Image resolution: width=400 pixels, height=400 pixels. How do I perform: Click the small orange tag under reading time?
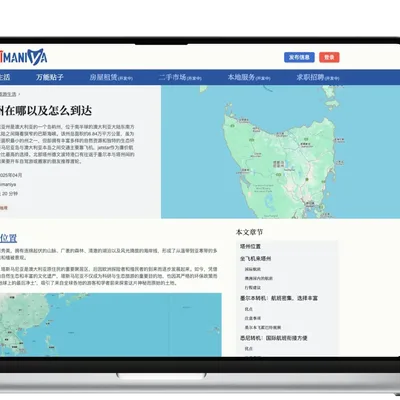point(4,208)
